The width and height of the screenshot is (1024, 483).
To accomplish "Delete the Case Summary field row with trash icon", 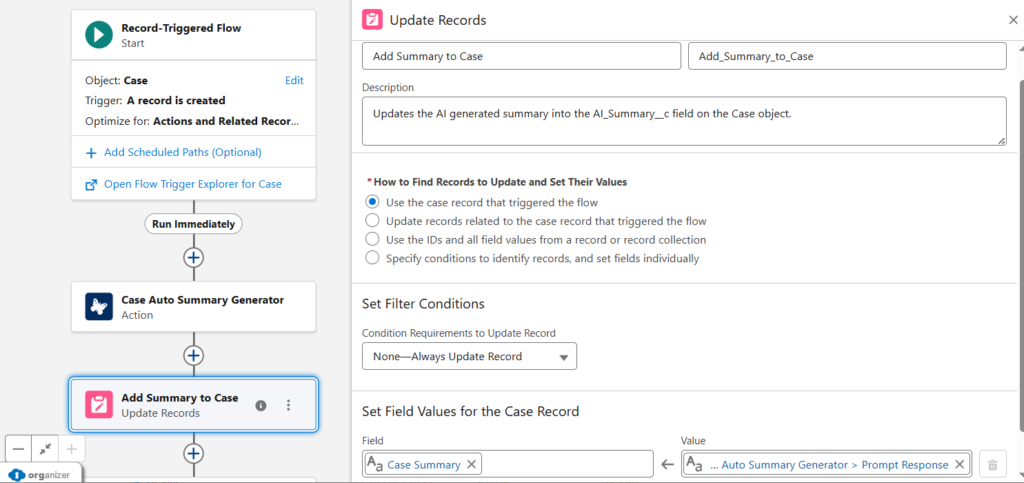I will [x=992, y=464].
